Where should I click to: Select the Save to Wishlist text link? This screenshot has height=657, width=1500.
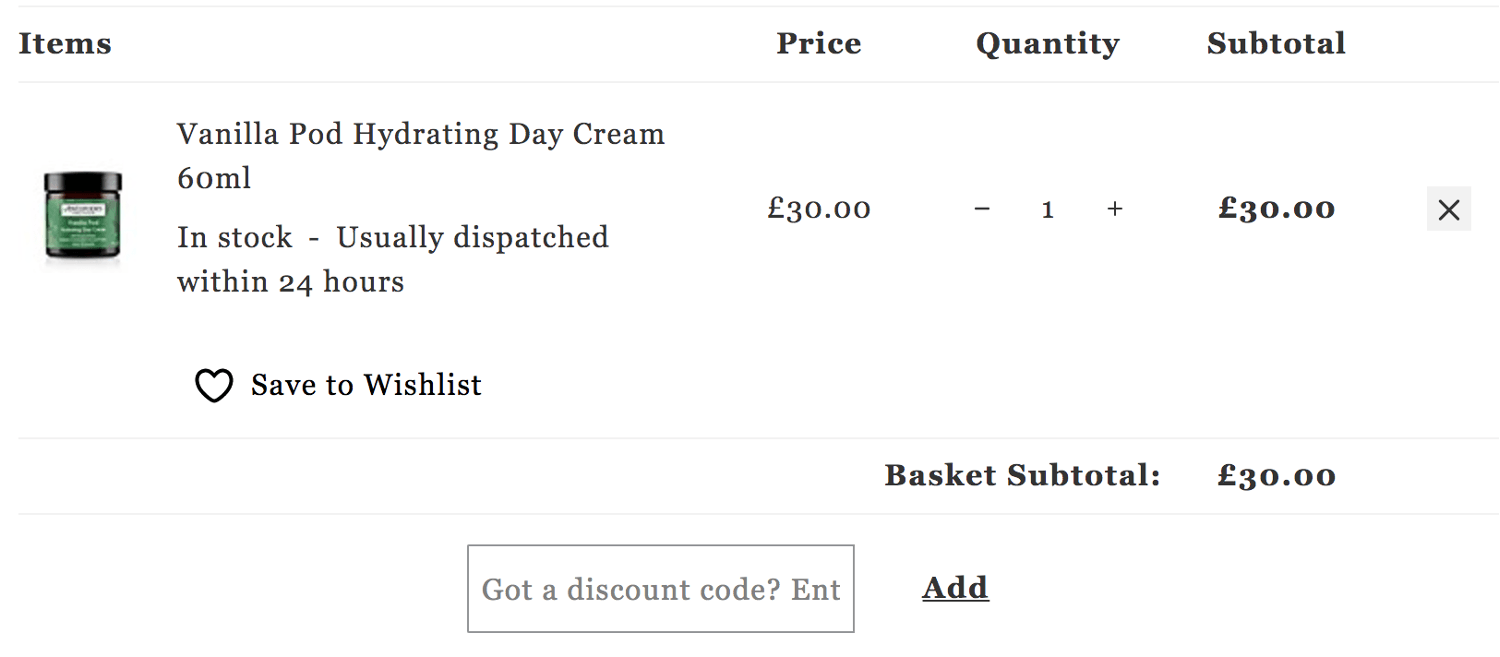366,385
